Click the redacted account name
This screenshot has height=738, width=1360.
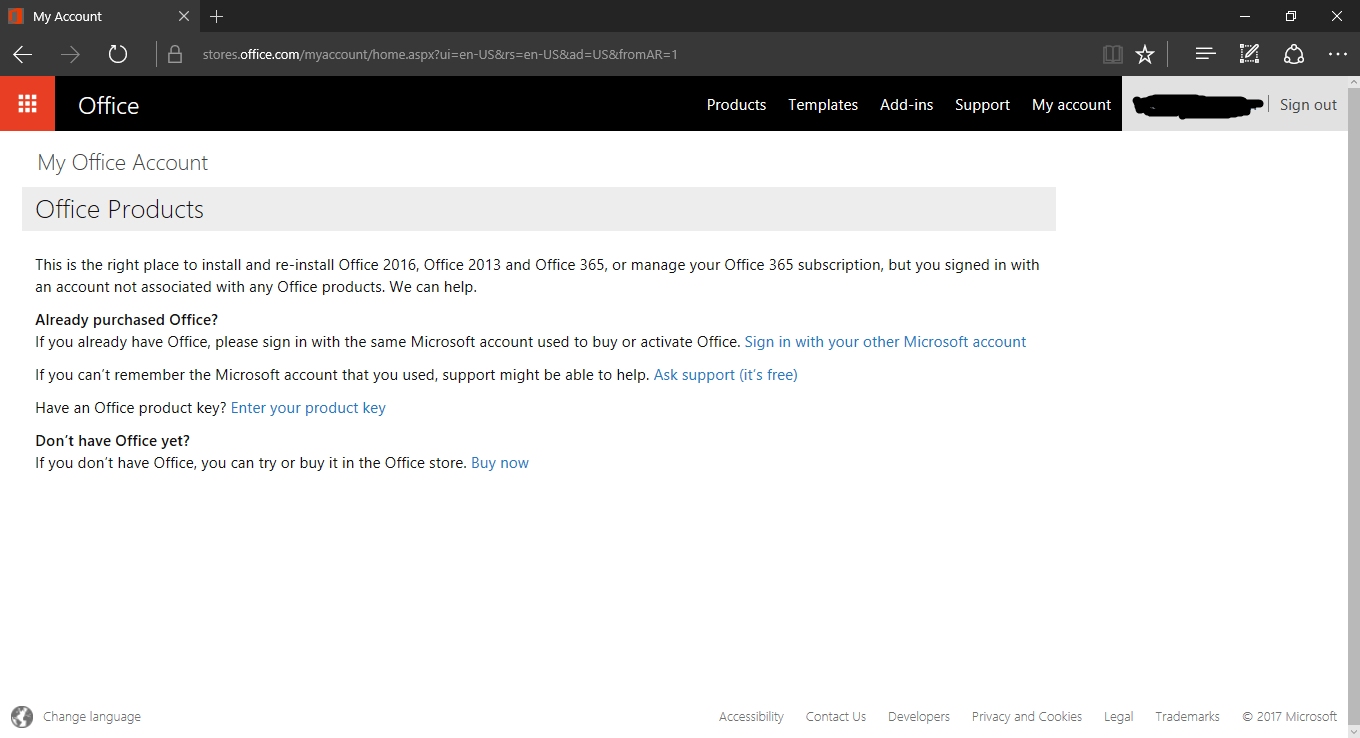(x=1196, y=105)
